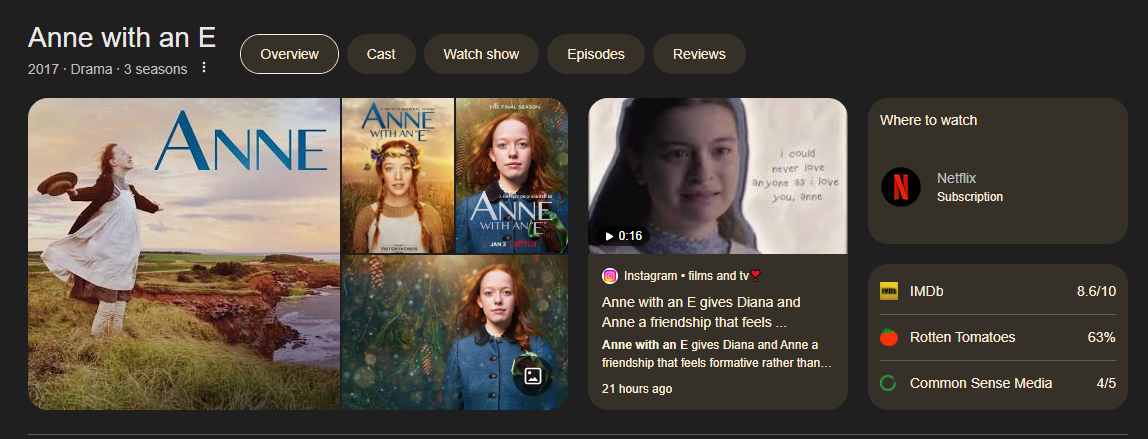Open the Common Sense Media 4/5 rating
The height and width of the screenshot is (439, 1148).
point(996,384)
